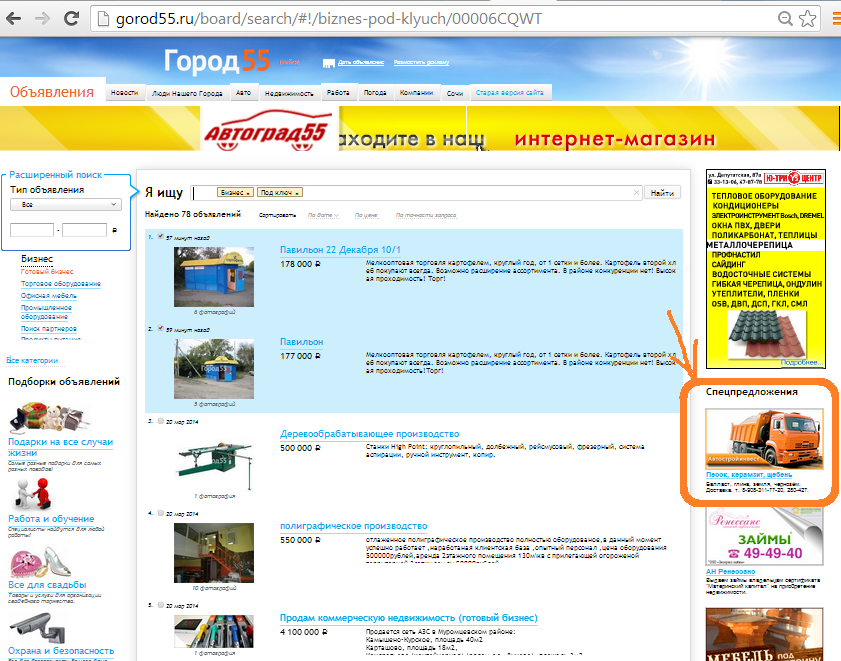Viewport: 841px width, 661px height.
Task: Reload the page with the refresh icon
Action: (x=71, y=19)
